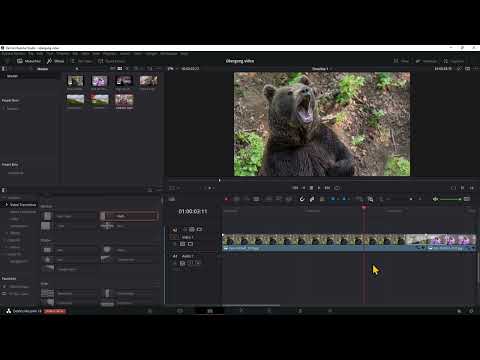Play the timeline forward
This screenshot has height=360, width=480.
(x=319, y=188)
